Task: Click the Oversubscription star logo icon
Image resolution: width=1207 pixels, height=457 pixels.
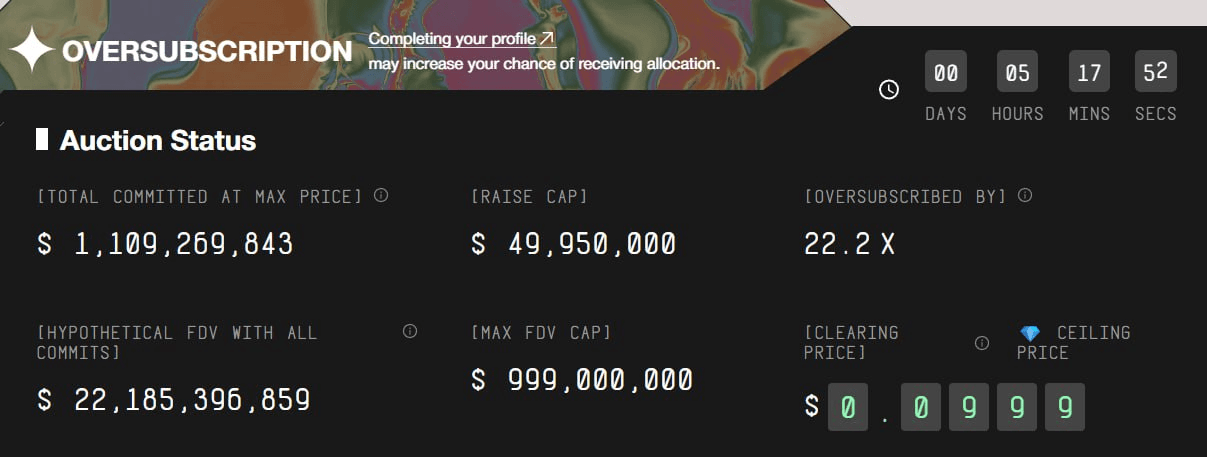Action: coord(32,50)
